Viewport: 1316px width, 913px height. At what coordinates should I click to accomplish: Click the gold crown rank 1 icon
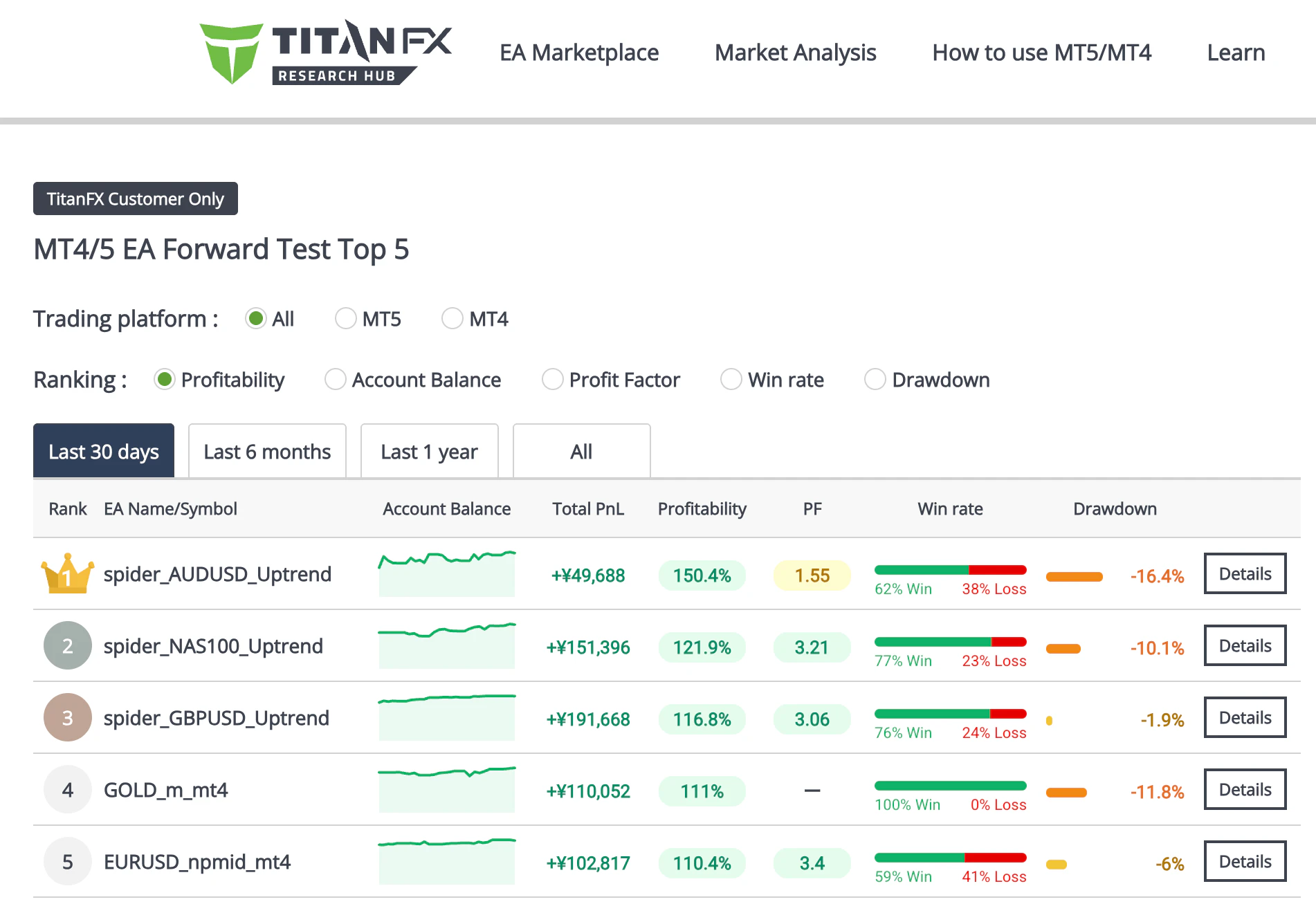pos(67,574)
